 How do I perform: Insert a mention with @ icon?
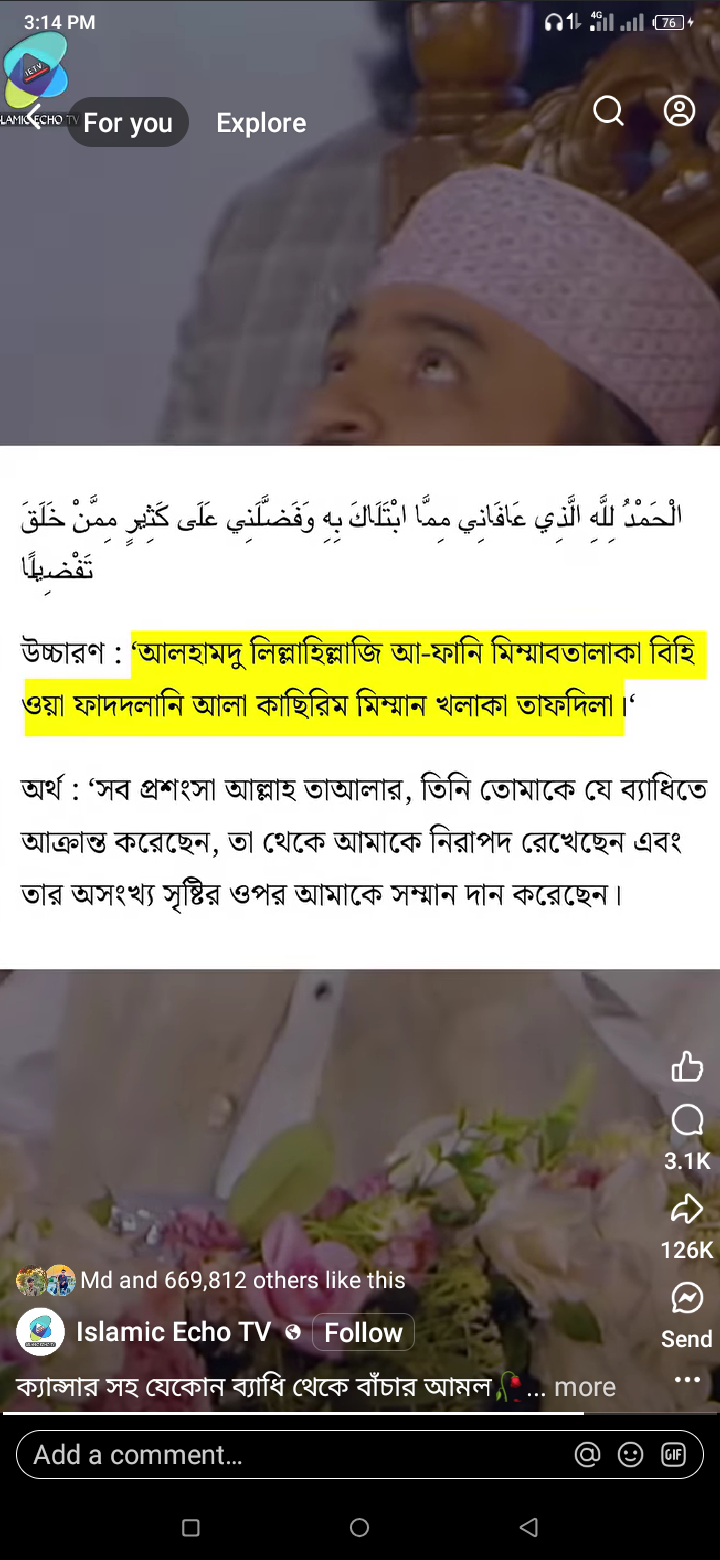pyautogui.click(x=587, y=1454)
